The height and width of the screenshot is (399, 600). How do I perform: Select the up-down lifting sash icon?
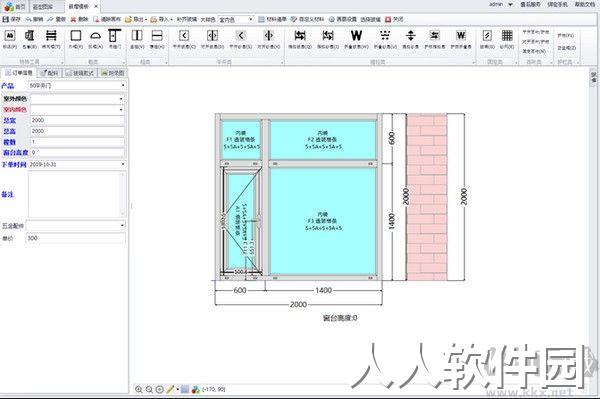pyautogui.click(x=411, y=36)
